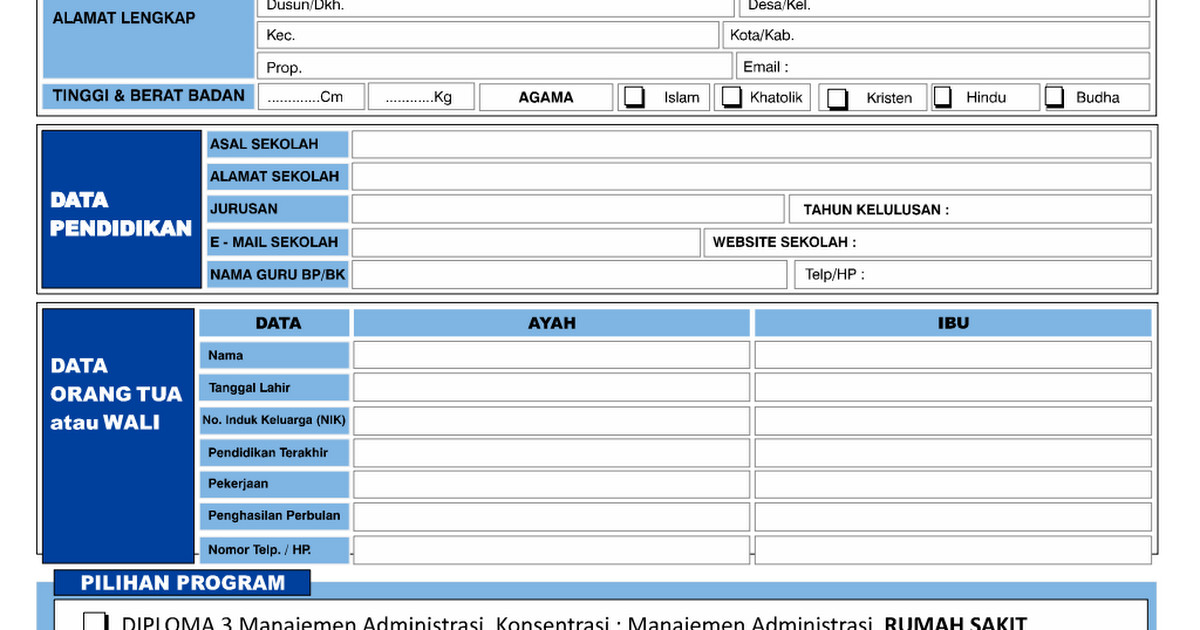1200x630 pixels.
Task: Click the Kec. address field
Action: tap(488, 35)
